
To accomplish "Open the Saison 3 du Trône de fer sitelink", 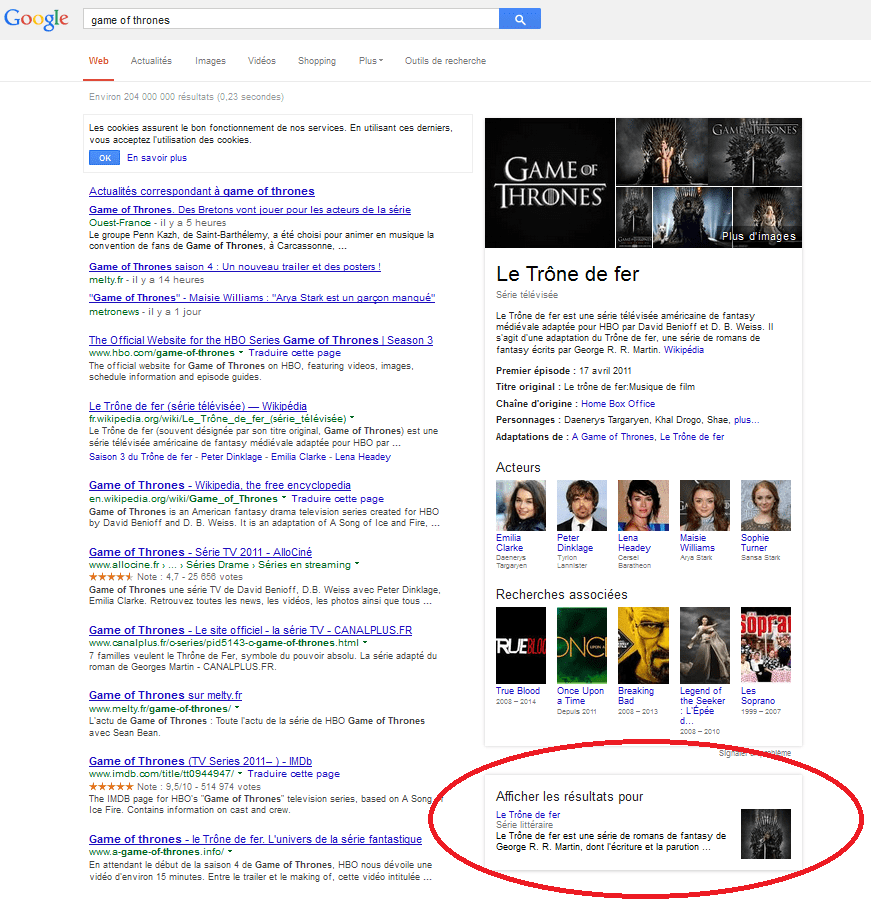I will [x=140, y=457].
